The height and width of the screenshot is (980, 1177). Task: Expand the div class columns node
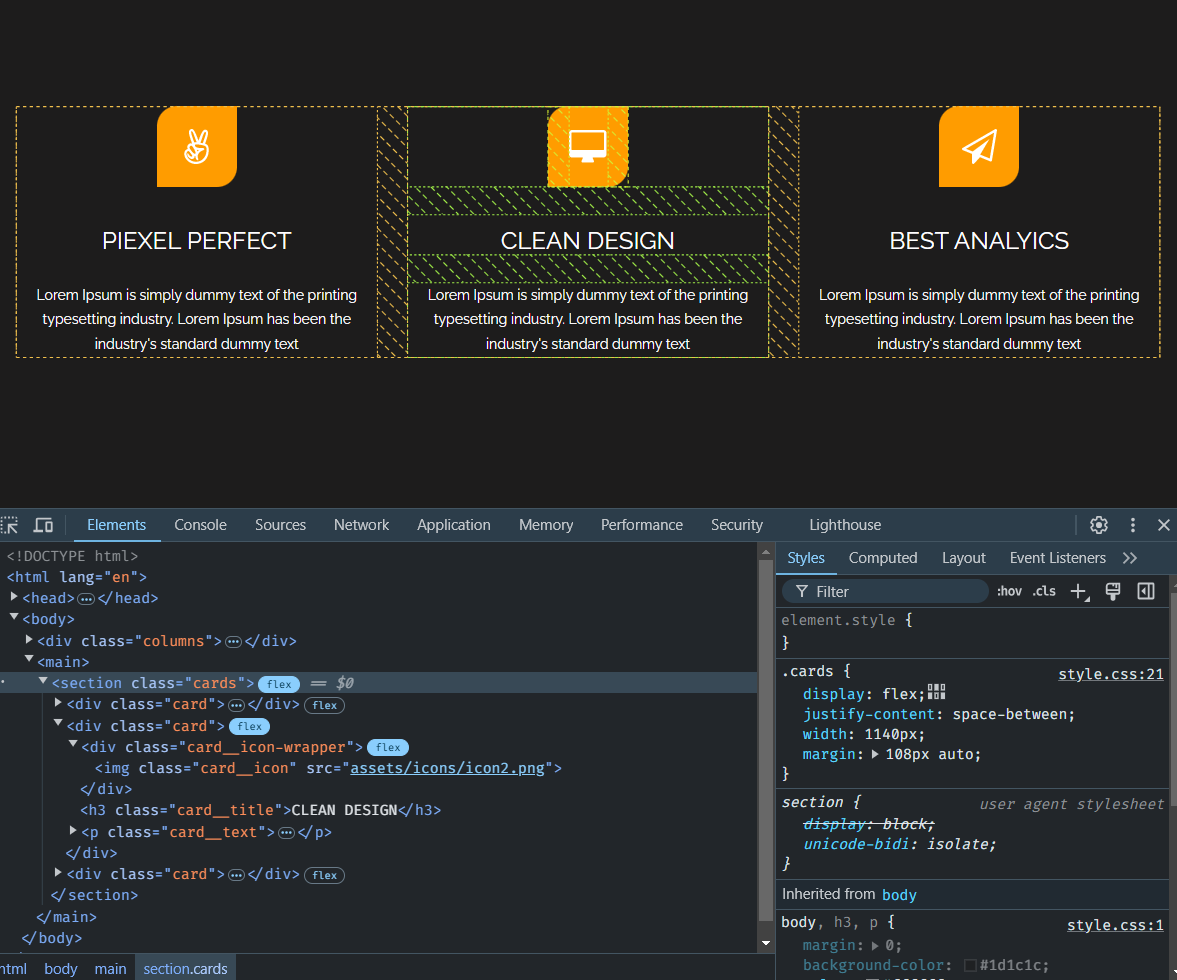tap(29, 639)
